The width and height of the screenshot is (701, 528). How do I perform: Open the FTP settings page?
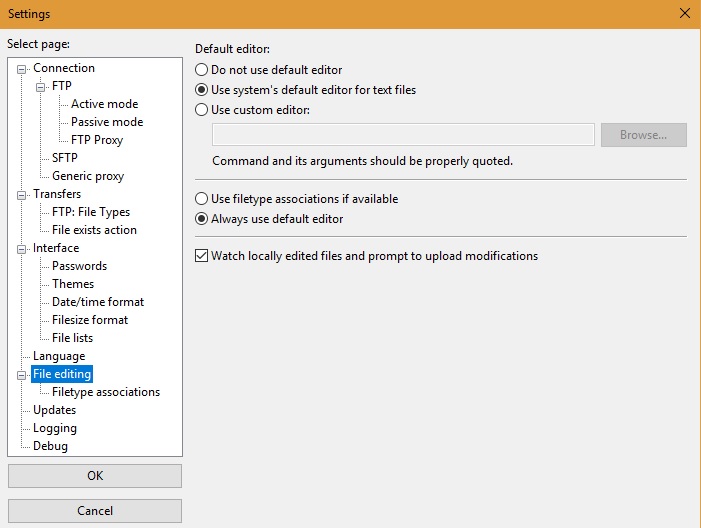(62, 86)
